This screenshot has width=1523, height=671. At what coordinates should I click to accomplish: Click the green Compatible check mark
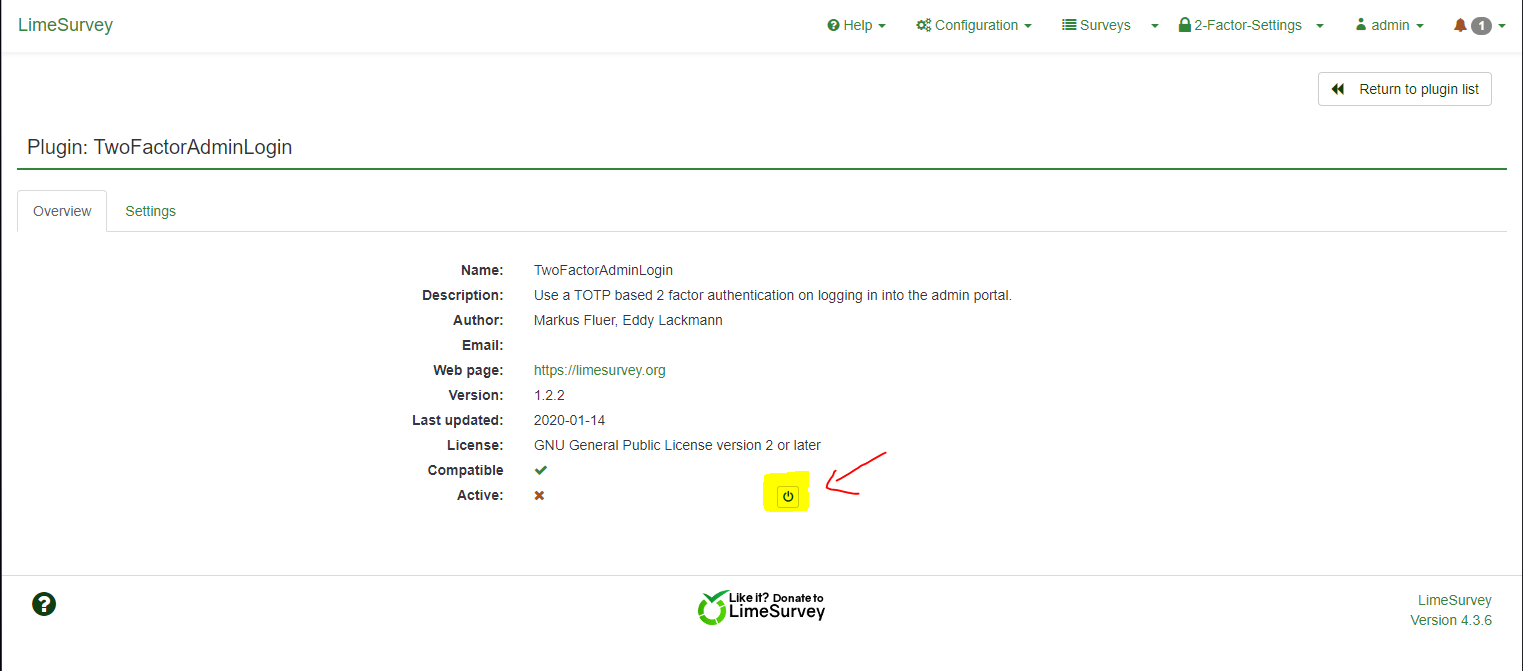541,470
